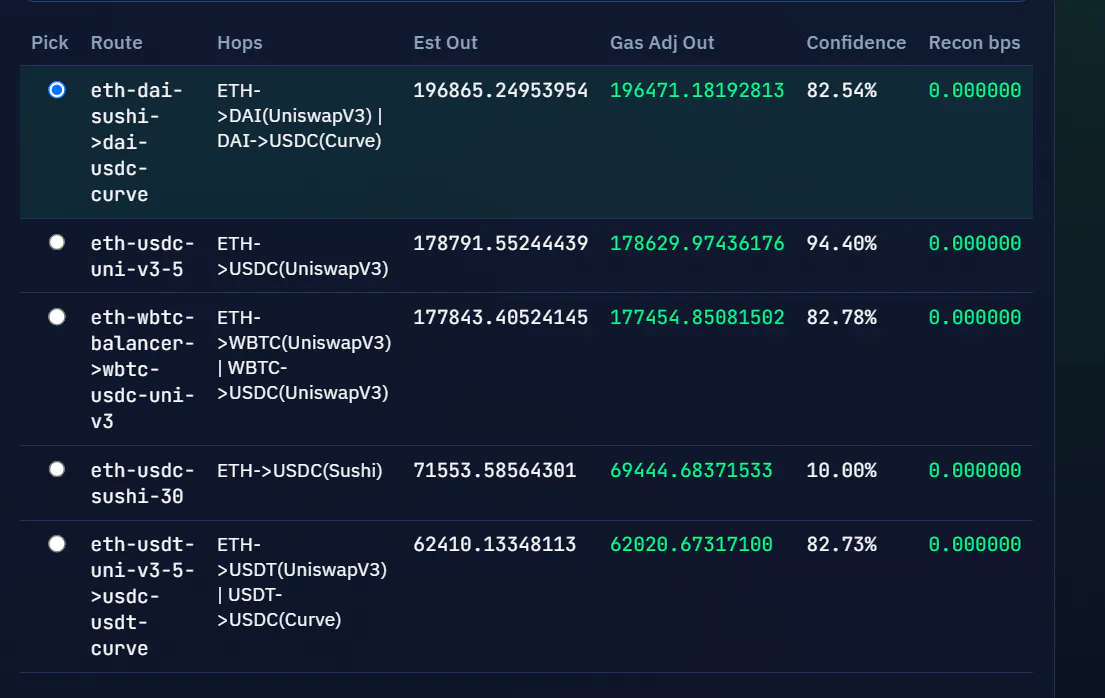Click Gas Adj Out value 177454.85081502
The width and height of the screenshot is (1105, 698).
click(x=697, y=317)
